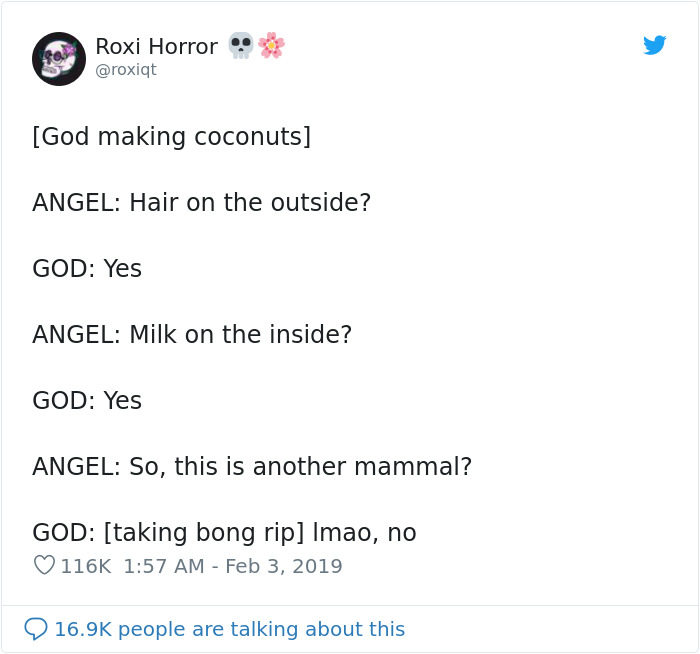Click 'So, this is another mammal?' text
700x654 pixels.
coord(300,466)
